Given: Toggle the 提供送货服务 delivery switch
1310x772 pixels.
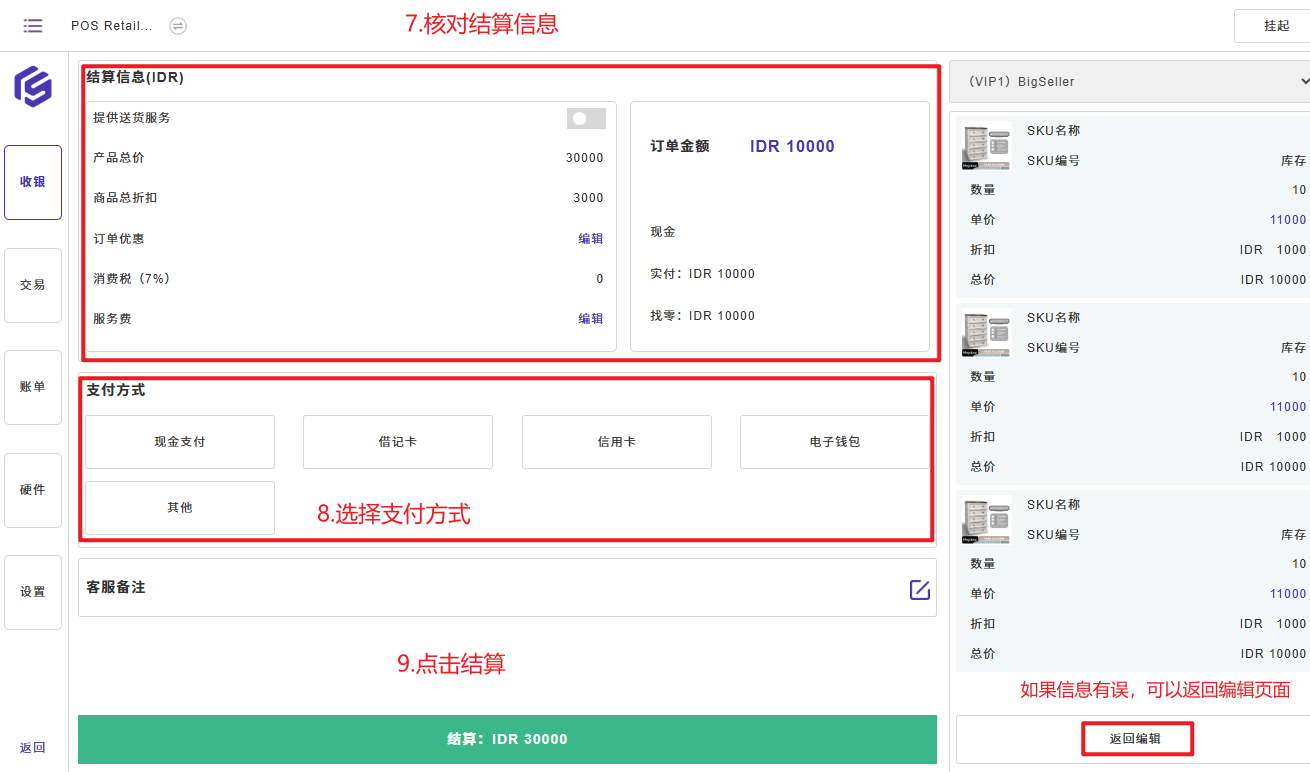Looking at the screenshot, I should [x=586, y=119].
